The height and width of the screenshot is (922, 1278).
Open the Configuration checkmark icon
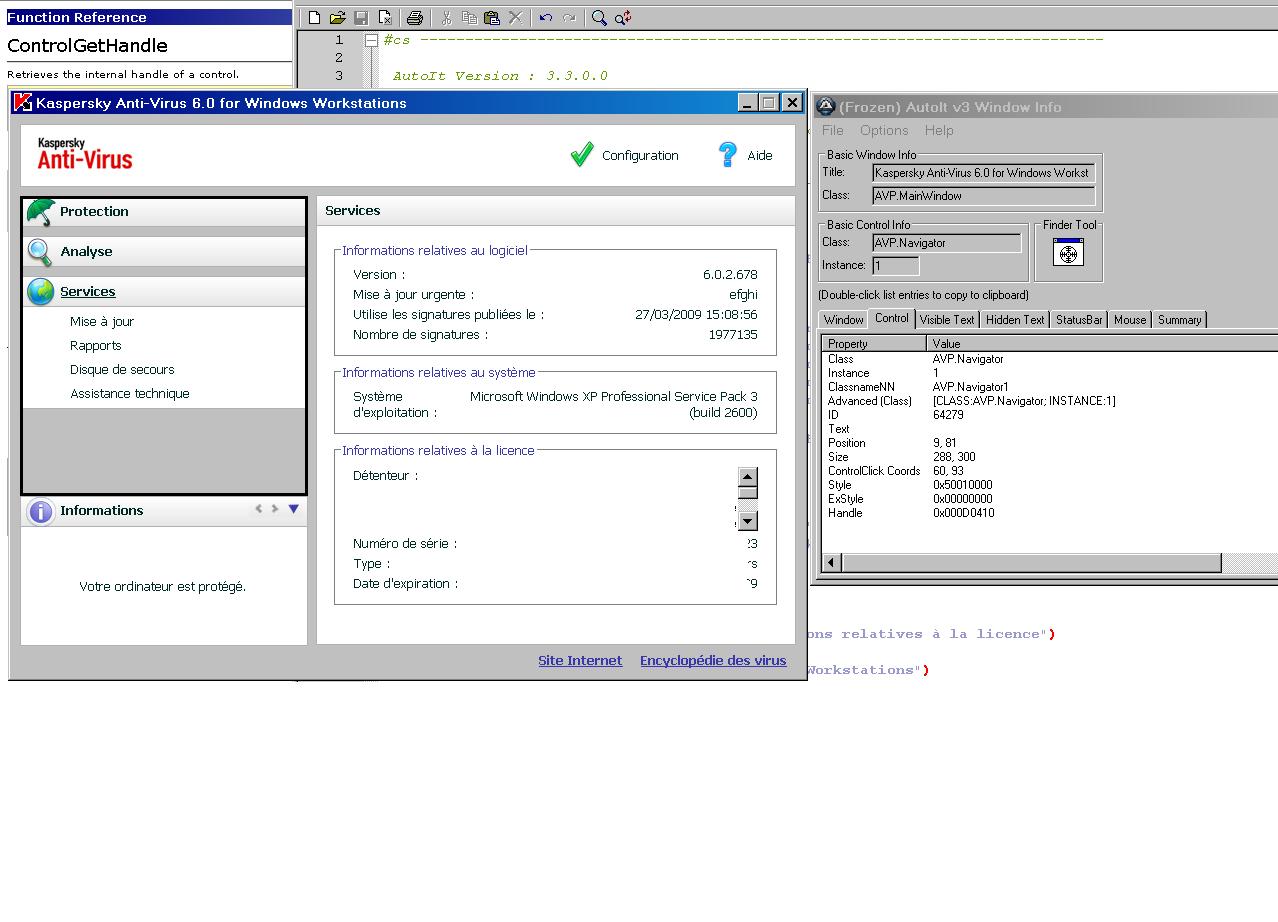582,155
